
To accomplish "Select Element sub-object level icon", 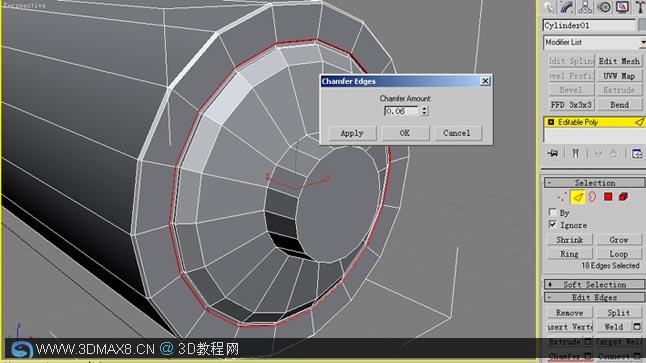I will pos(623,197).
